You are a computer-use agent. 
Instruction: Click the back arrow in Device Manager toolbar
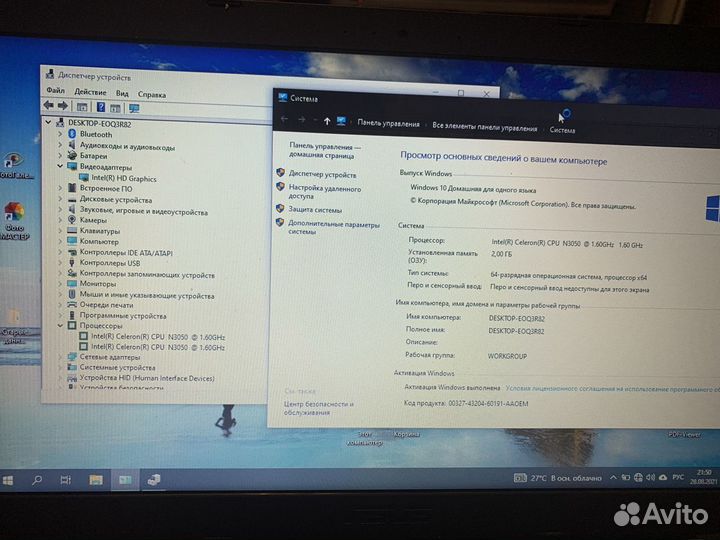coord(49,105)
